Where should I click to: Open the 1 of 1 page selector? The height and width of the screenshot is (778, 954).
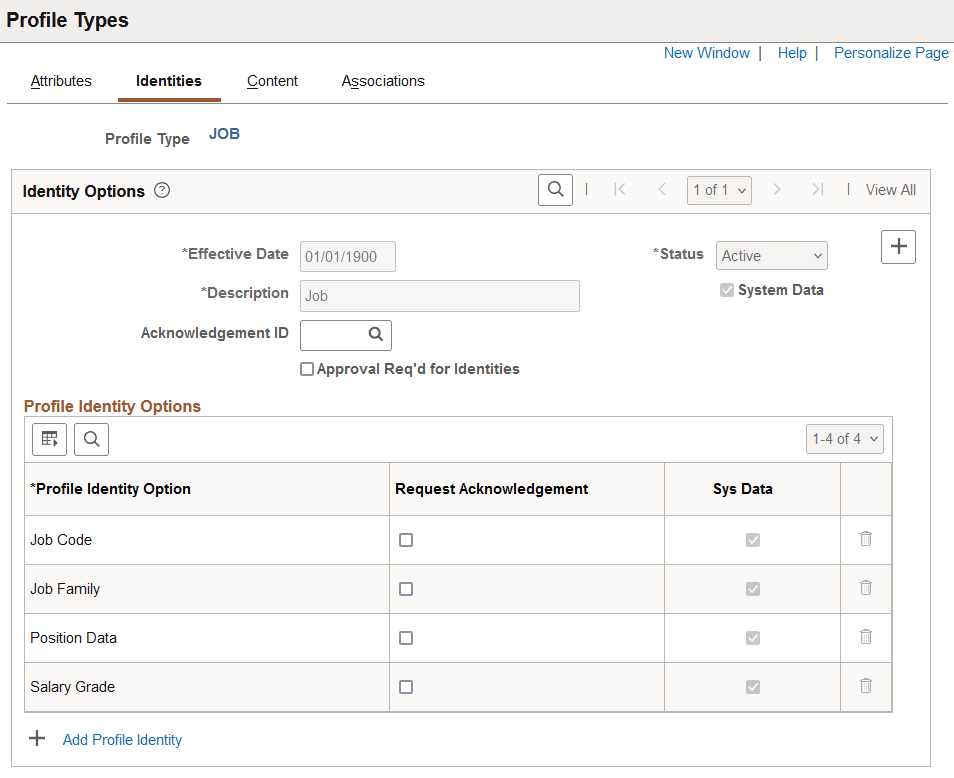(x=718, y=190)
